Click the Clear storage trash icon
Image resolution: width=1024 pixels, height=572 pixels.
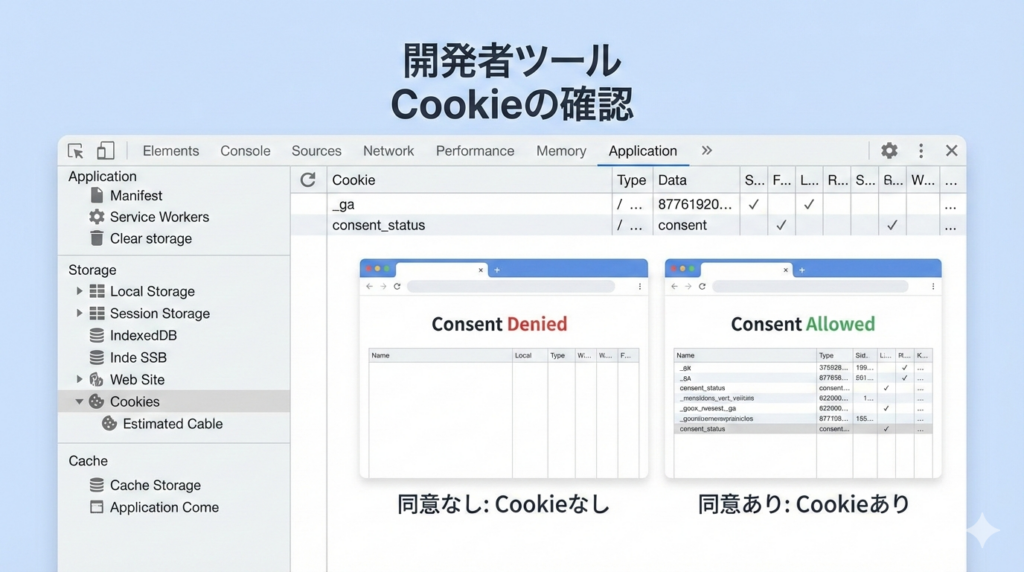click(97, 238)
